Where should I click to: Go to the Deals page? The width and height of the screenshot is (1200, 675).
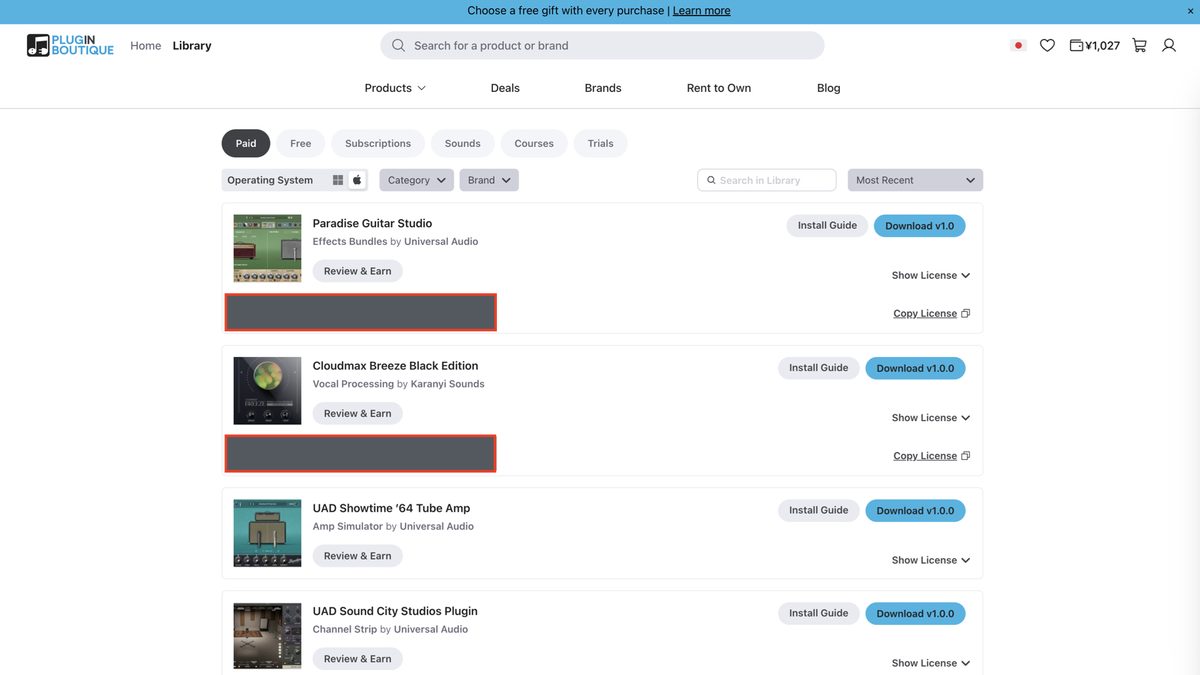[x=505, y=88]
